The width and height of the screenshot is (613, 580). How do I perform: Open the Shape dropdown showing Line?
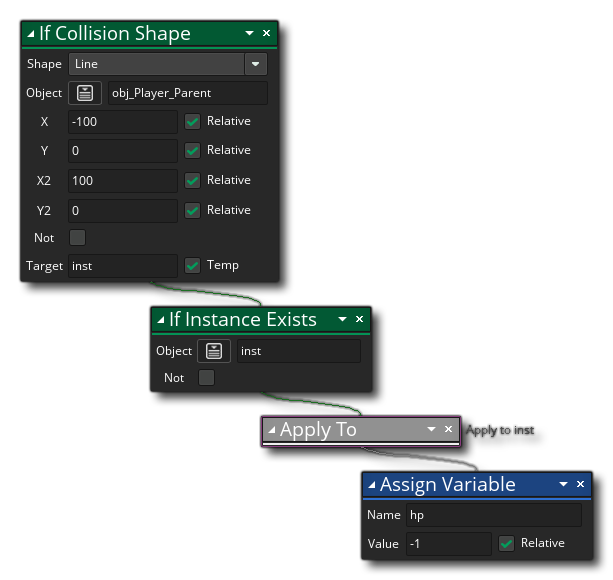coord(257,64)
